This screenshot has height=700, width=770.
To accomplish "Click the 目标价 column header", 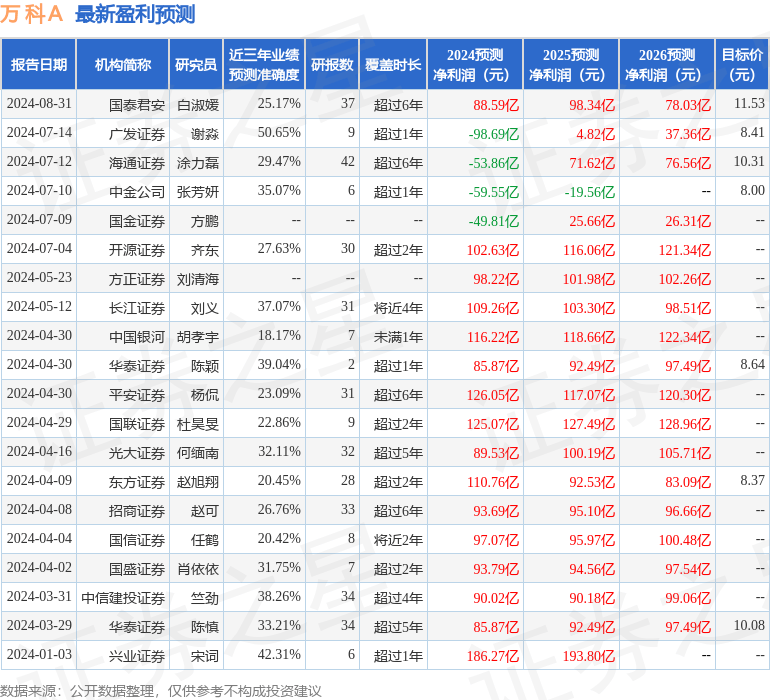I will click(x=742, y=64).
